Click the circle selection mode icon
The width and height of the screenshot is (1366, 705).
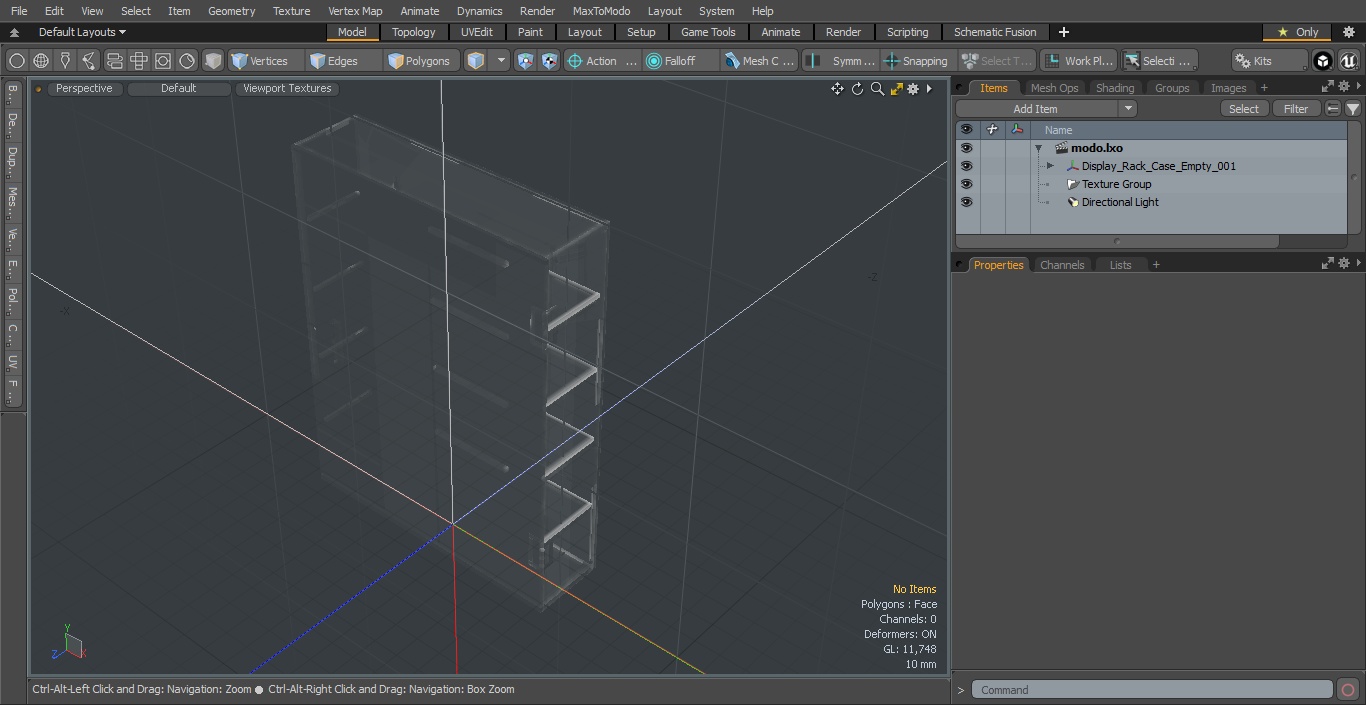coord(17,61)
